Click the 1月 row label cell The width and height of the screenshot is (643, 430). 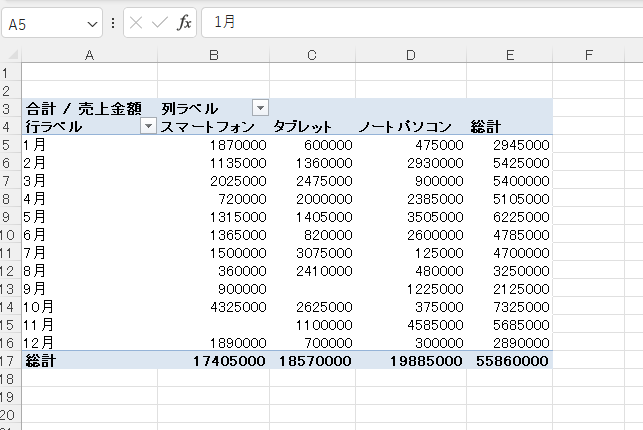[x=90, y=145]
